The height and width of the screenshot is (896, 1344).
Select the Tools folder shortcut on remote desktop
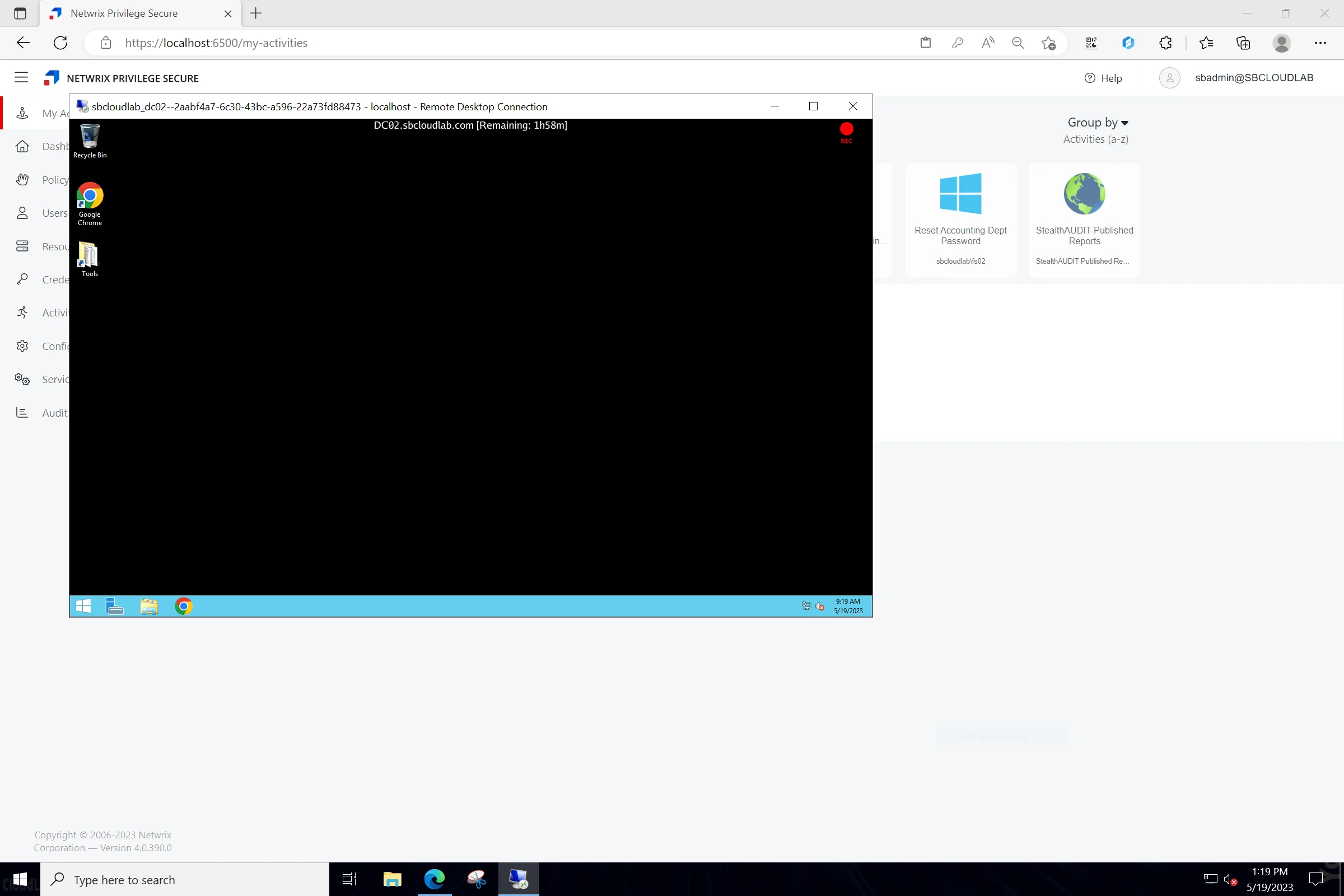coord(89,259)
